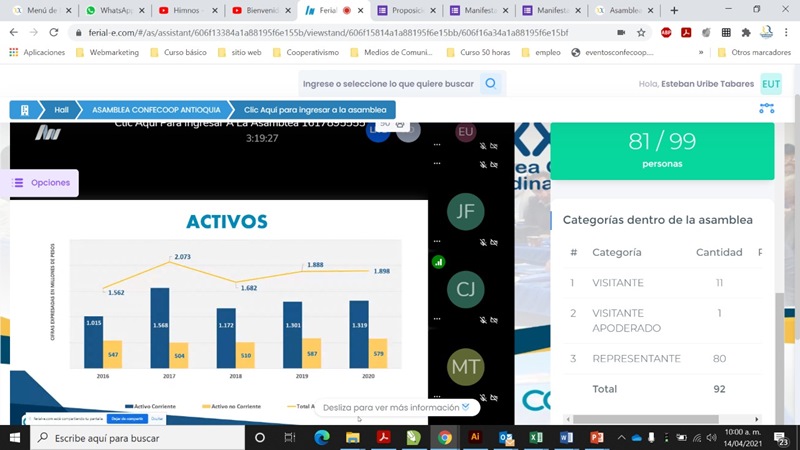Toggle CJ microphone mute icon
Viewport: 800px width, 450px height.
point(483,320)
